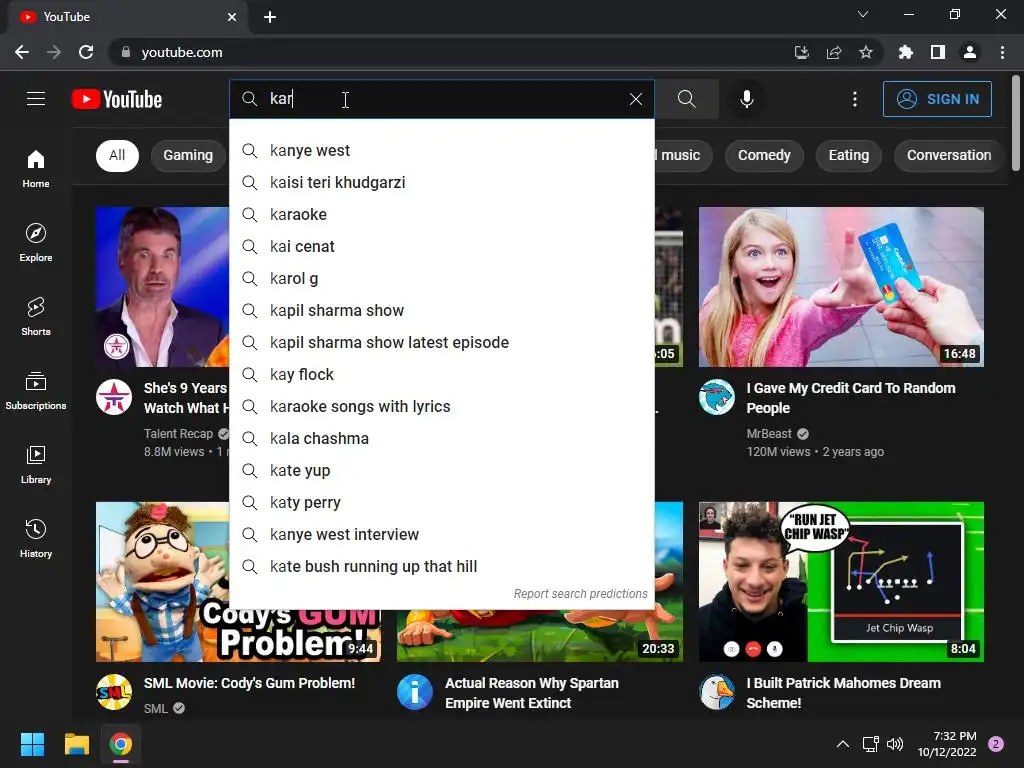This screenshot has width=1024, height=768.
Task: Choose the 'kaisi teri khudgarzi' suggestion
Action: 441,182
